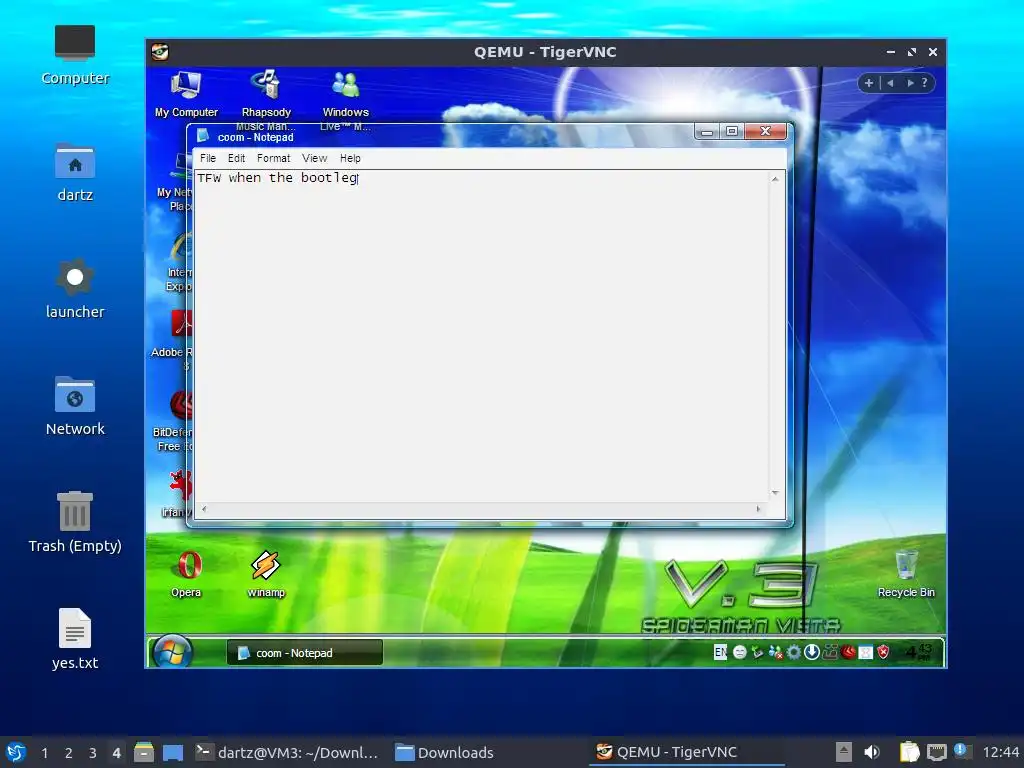1024x768 pixels.
Task: Click the guest taskbar clock
Action: 919,652
